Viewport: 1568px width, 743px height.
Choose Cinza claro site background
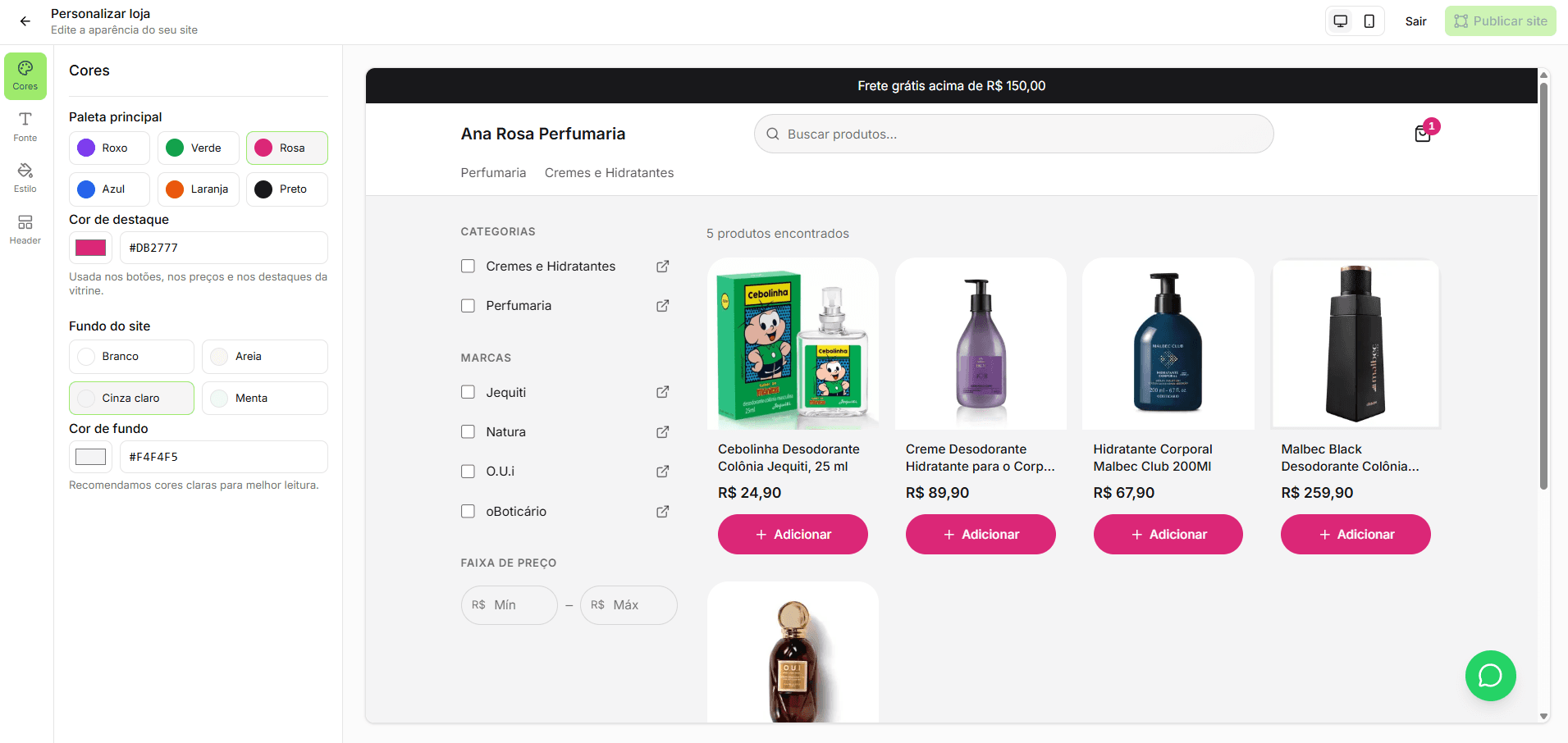tap(131, 399)
